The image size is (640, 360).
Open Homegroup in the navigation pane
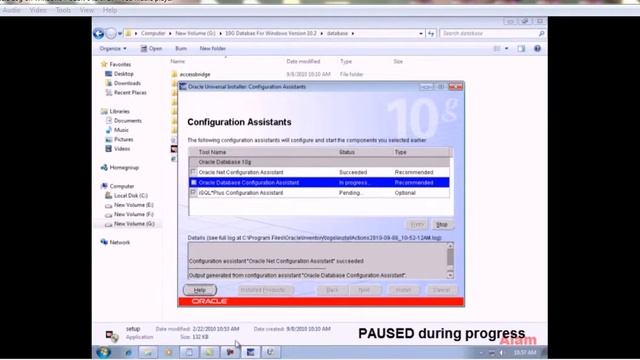pyautogui.click(x=124, y=168)
